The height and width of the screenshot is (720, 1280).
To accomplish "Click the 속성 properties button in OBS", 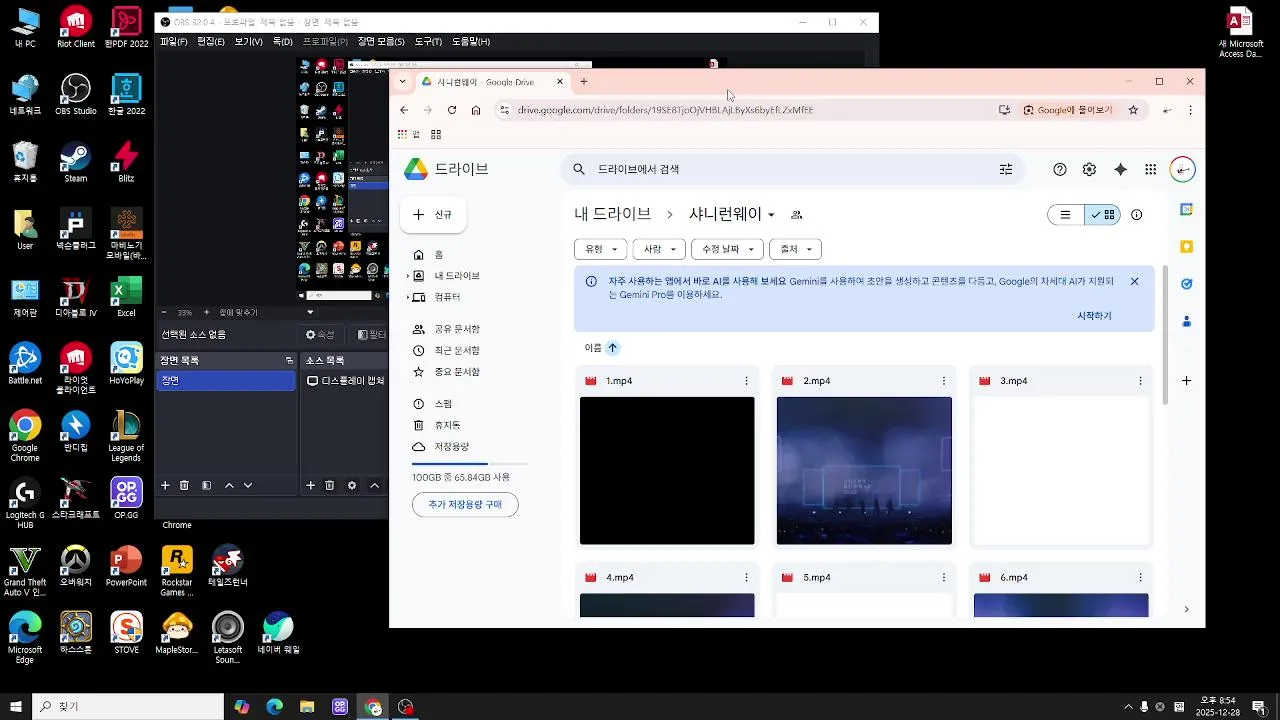I will click(321, 335).
